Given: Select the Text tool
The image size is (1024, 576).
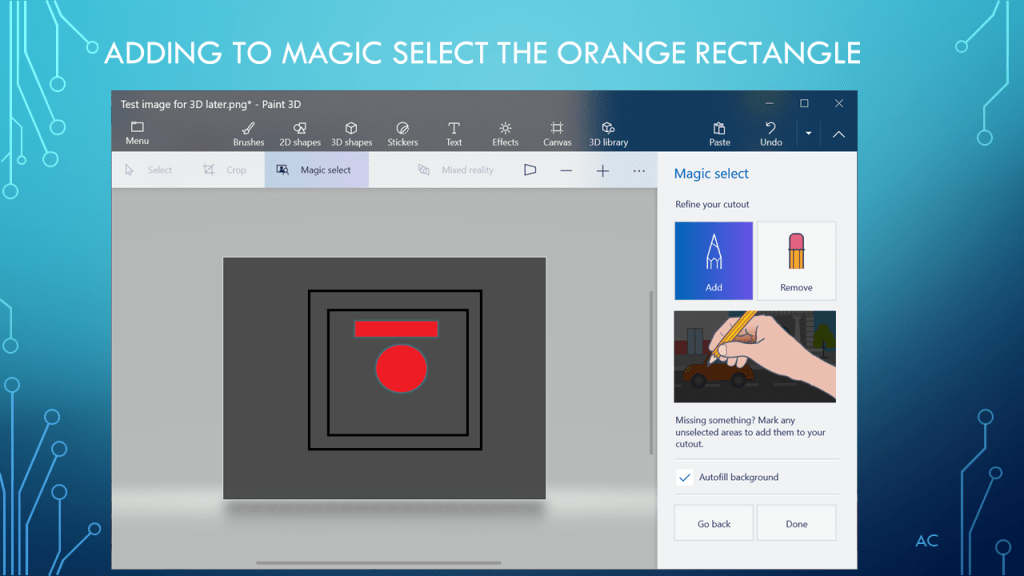Looking at the screenshot, I should point(454,133).
